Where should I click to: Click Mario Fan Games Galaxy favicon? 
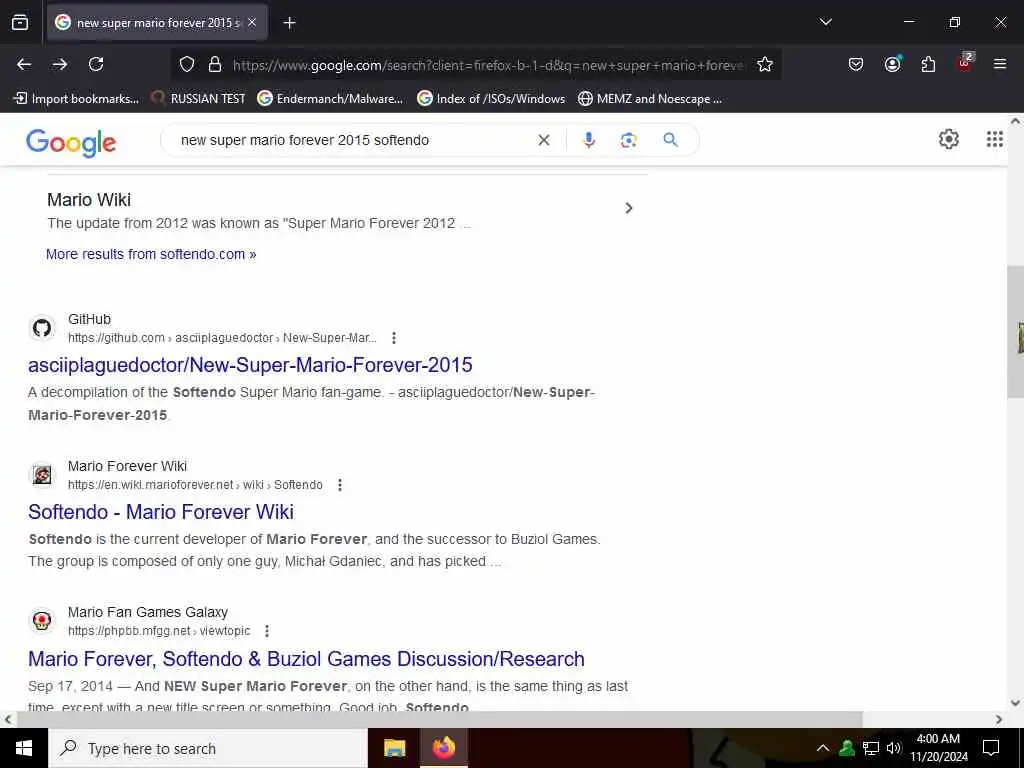pos(42,620)
